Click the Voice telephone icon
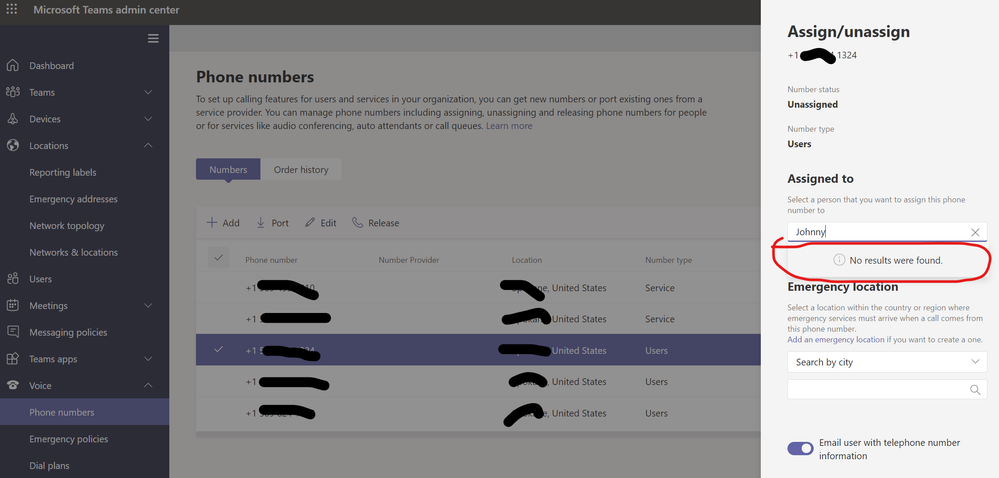The width and height of the screenshot is (999, 478). click(12, 386)
